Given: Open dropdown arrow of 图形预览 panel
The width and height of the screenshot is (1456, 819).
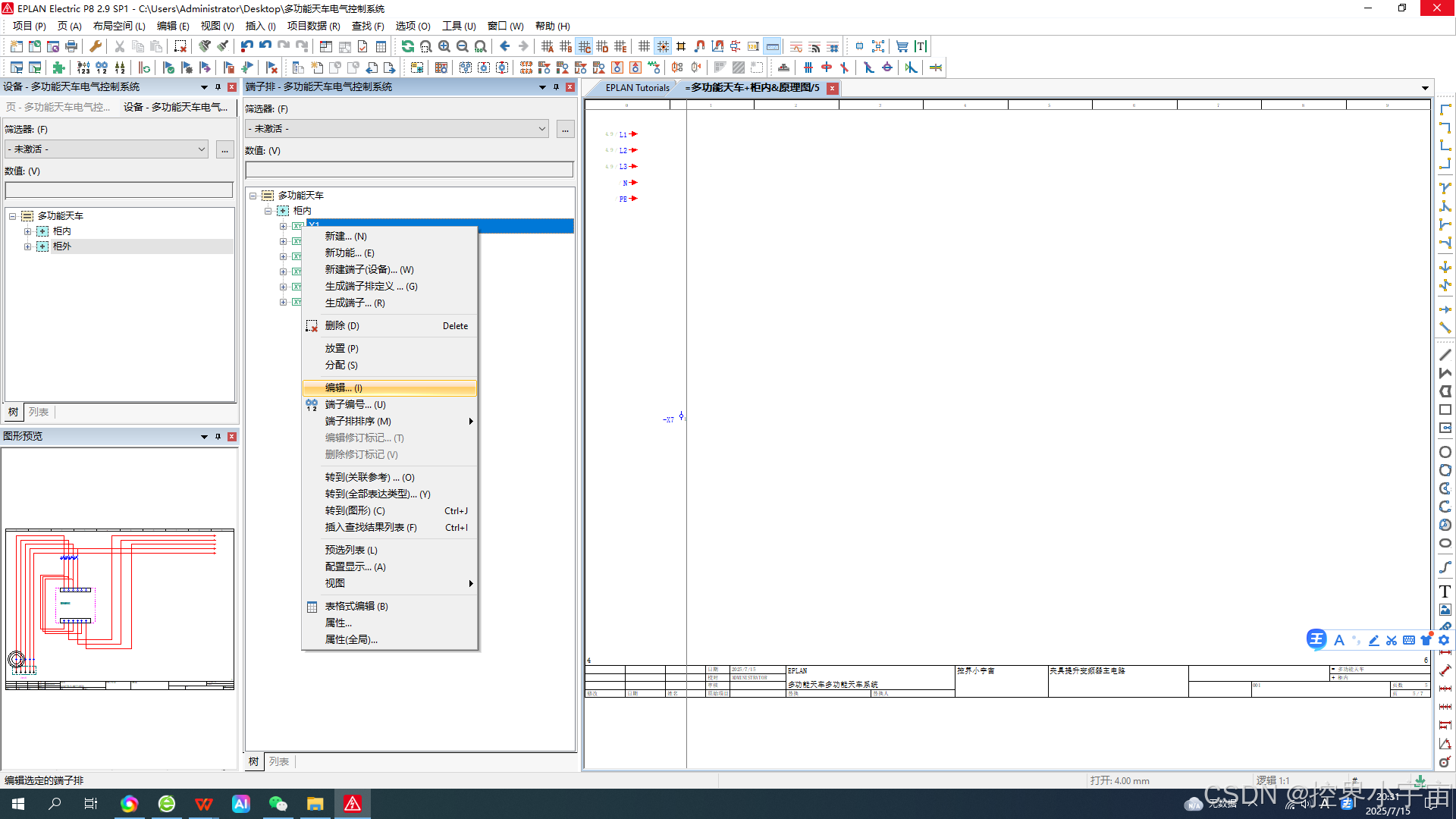Looking at the screenshot, I should 204,437.
